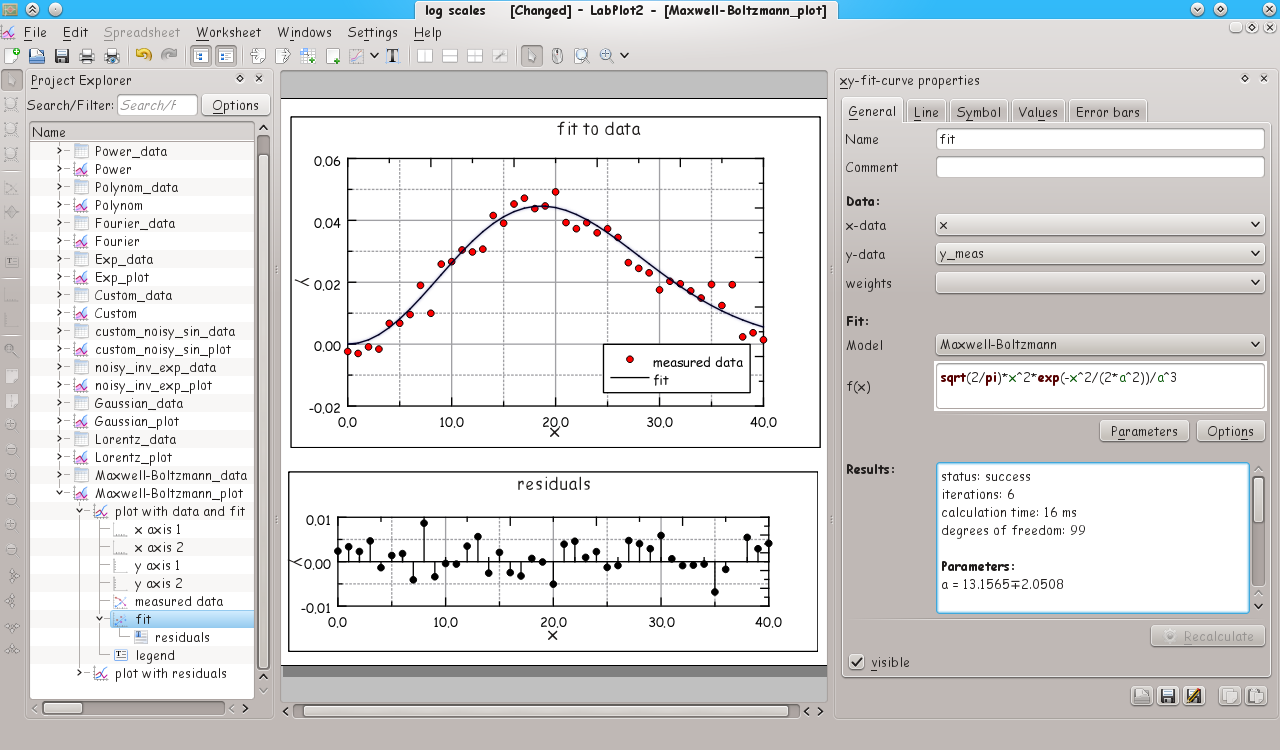Insert a new spreadsheet

pos(307,55)
